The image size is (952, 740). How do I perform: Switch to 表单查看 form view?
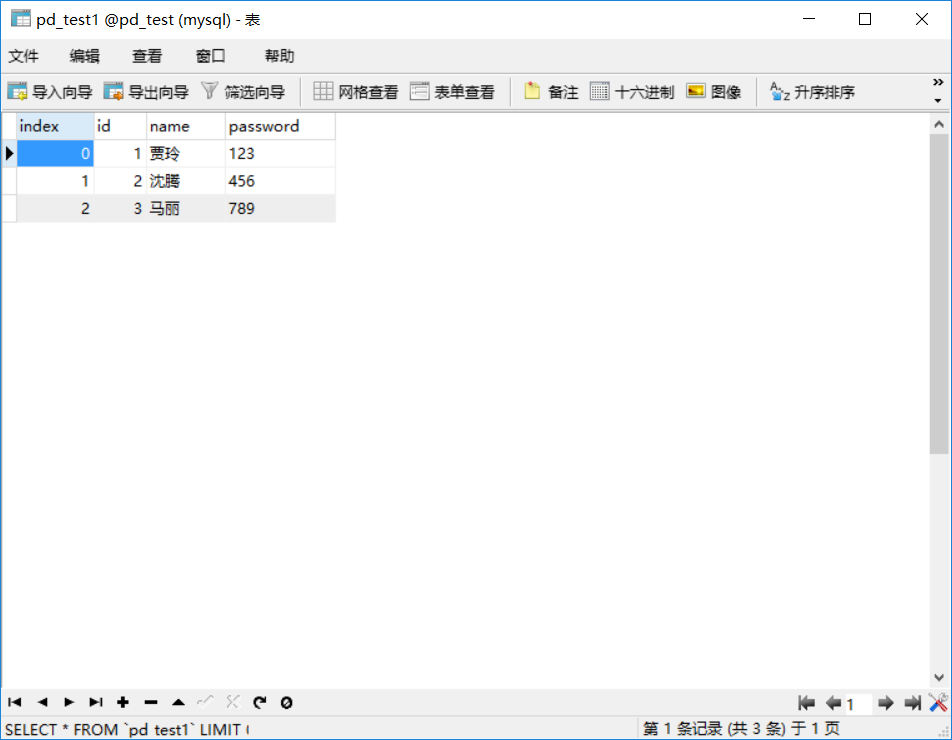452,92
